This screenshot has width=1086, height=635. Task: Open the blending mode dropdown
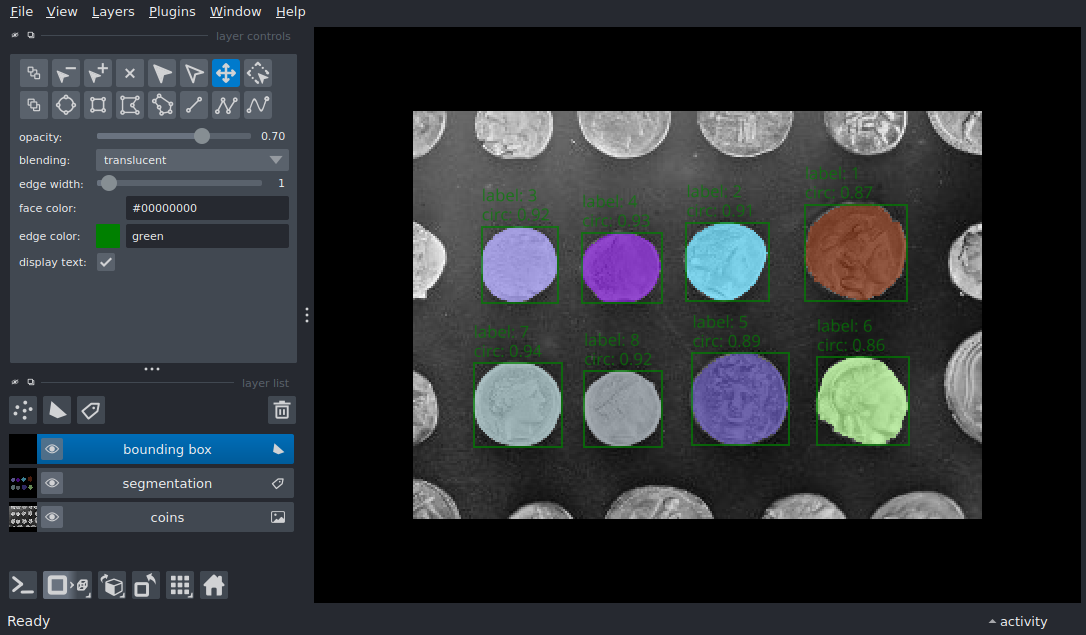(192, 160)
